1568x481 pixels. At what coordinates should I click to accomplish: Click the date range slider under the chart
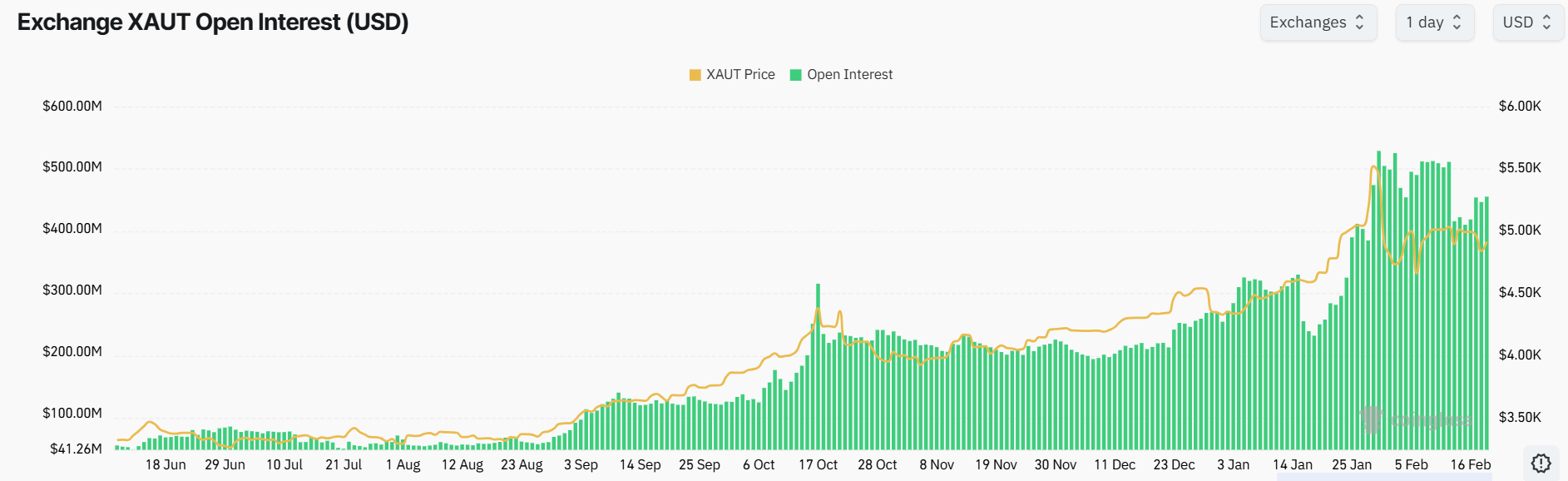pos(1381,477)
